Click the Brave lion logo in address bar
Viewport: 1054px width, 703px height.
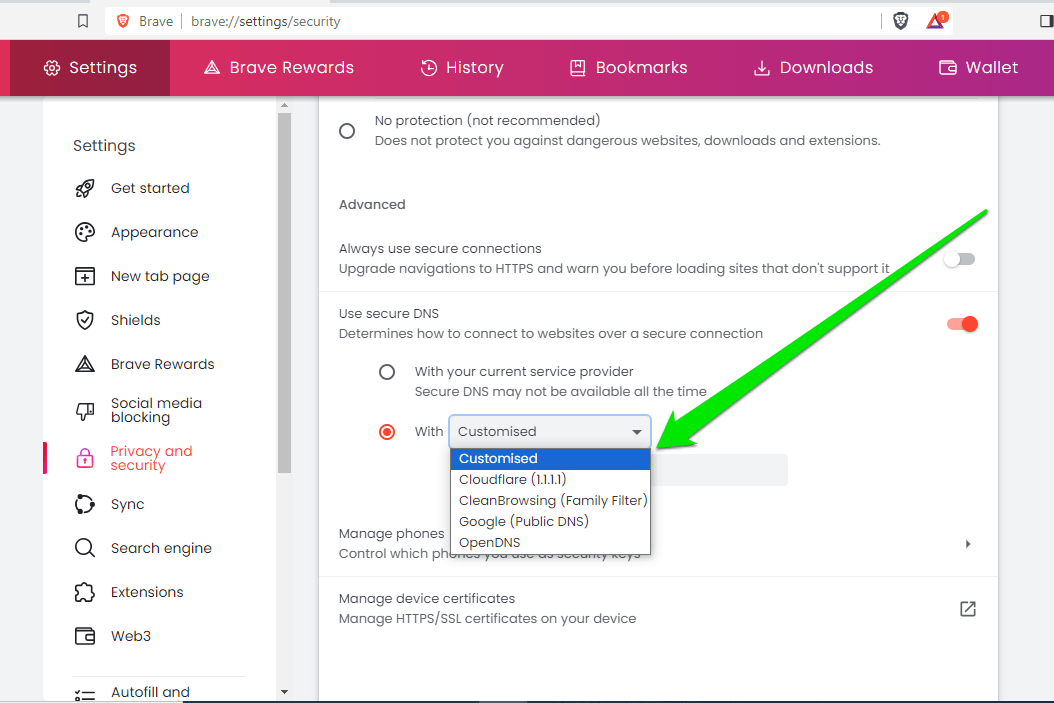click(x=123, y=22)
